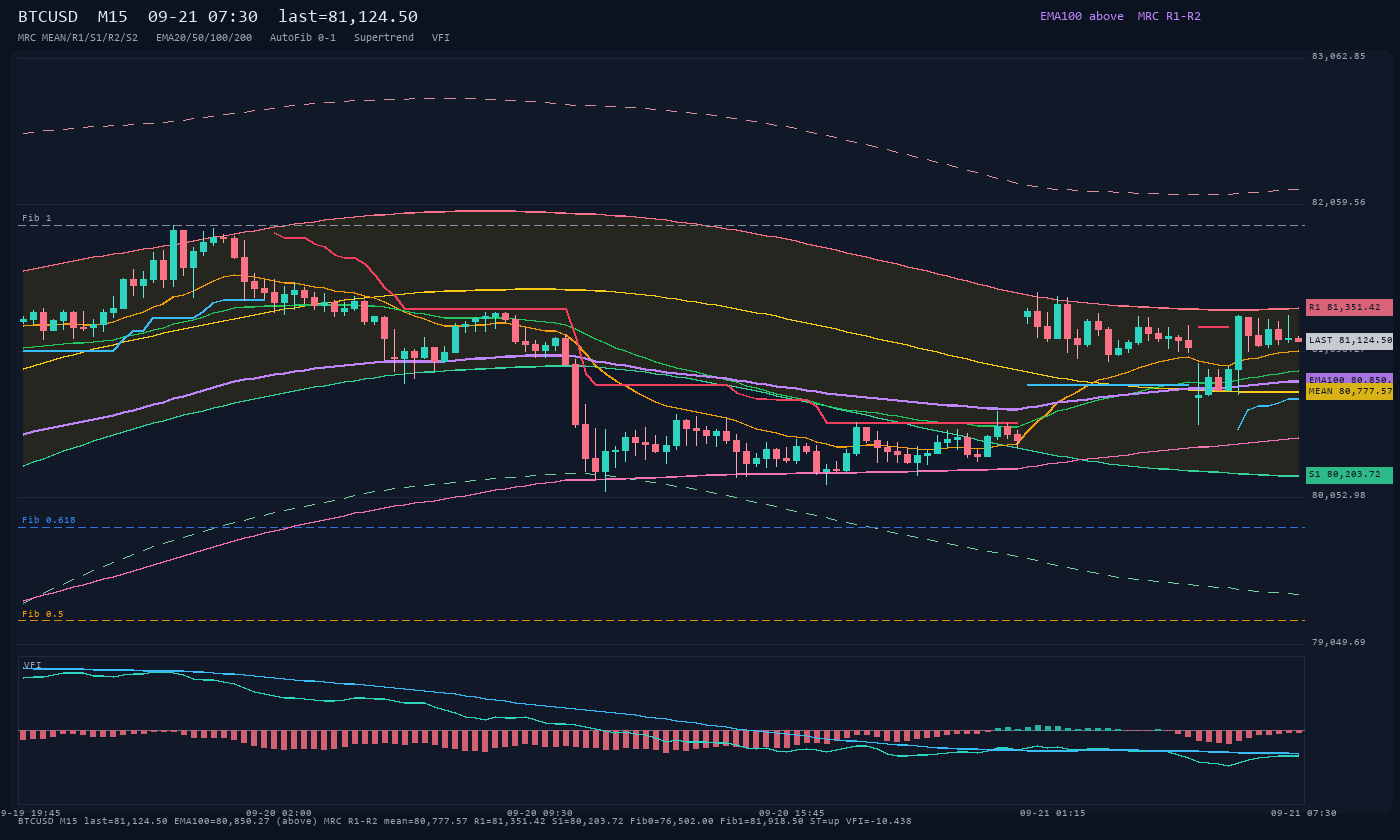Screen dimensions: 1400x840
Task: Click the 09-21 07:30 time axis label
Action: (x=1304, y=813)
